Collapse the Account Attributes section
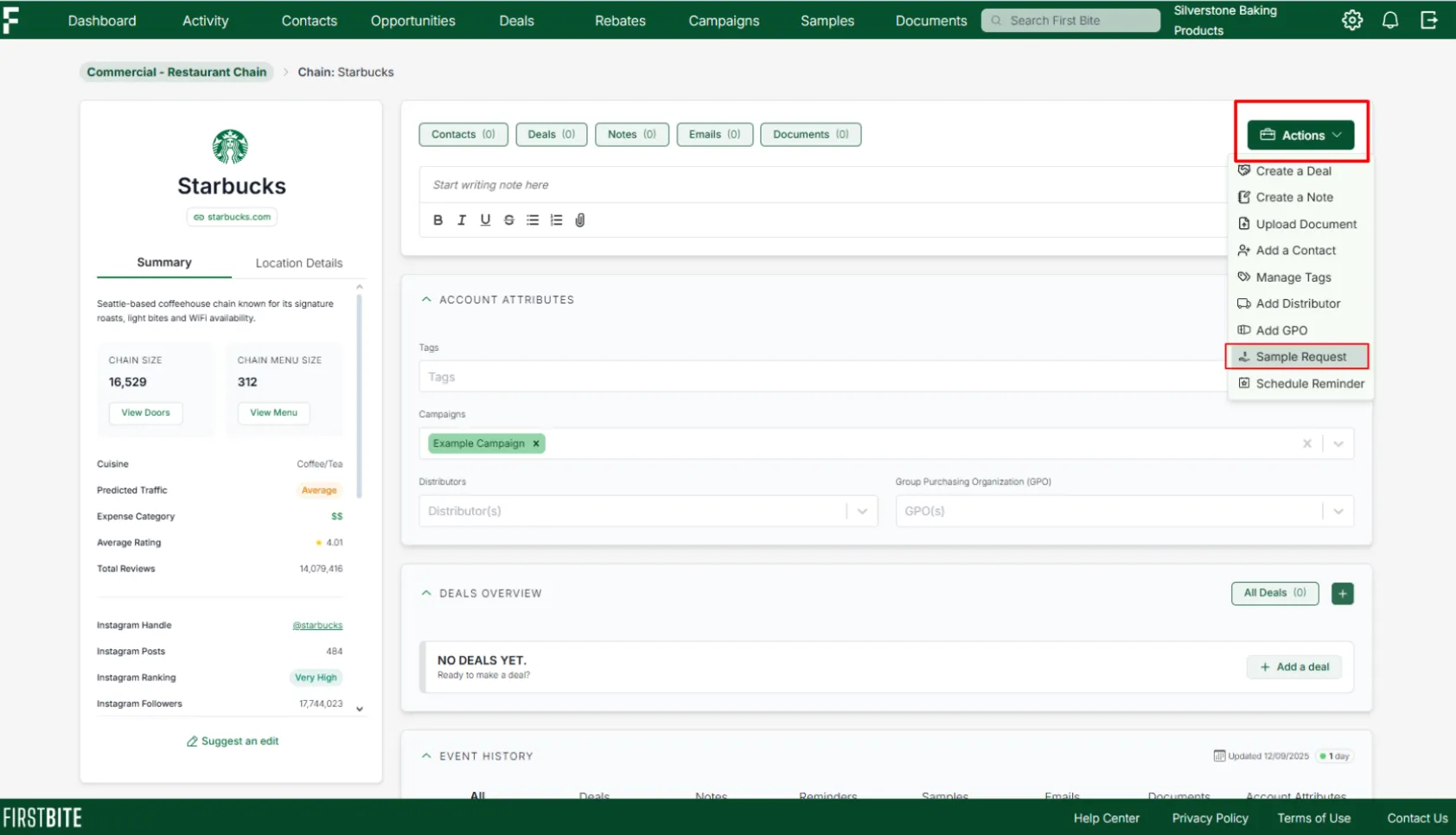 click(426, 300)
